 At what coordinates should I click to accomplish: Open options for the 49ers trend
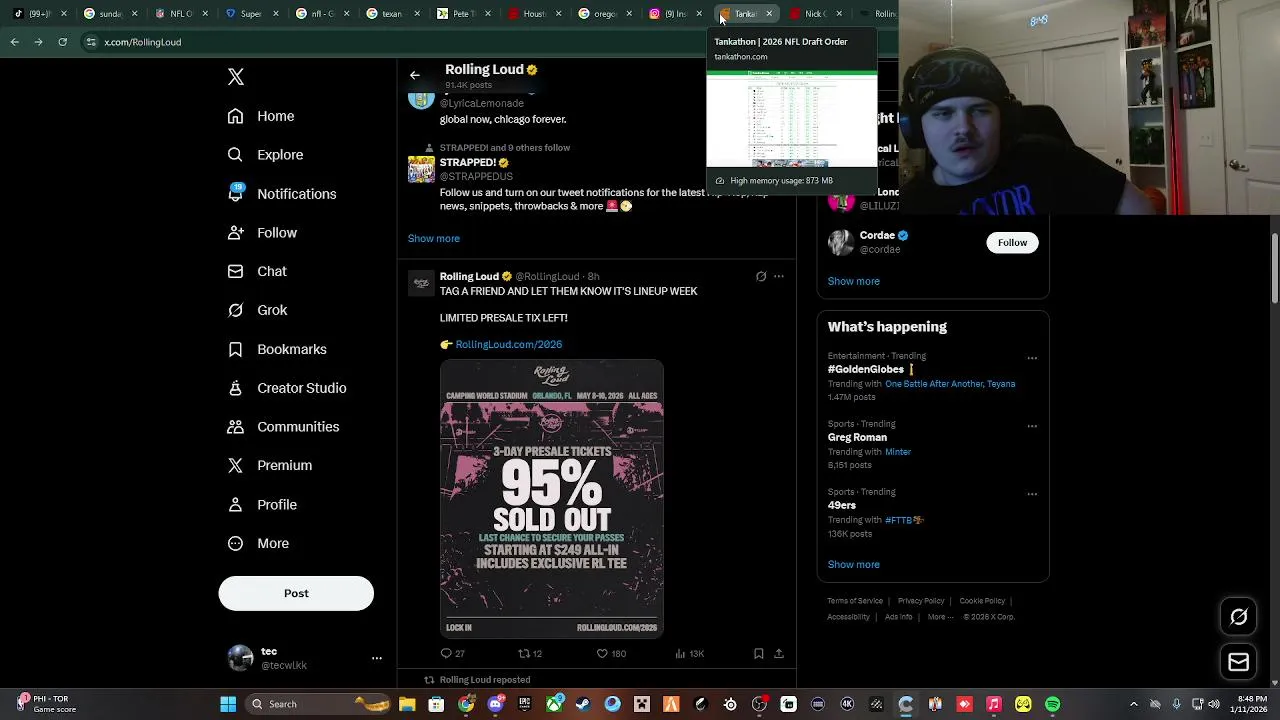tap(1032, 494)
